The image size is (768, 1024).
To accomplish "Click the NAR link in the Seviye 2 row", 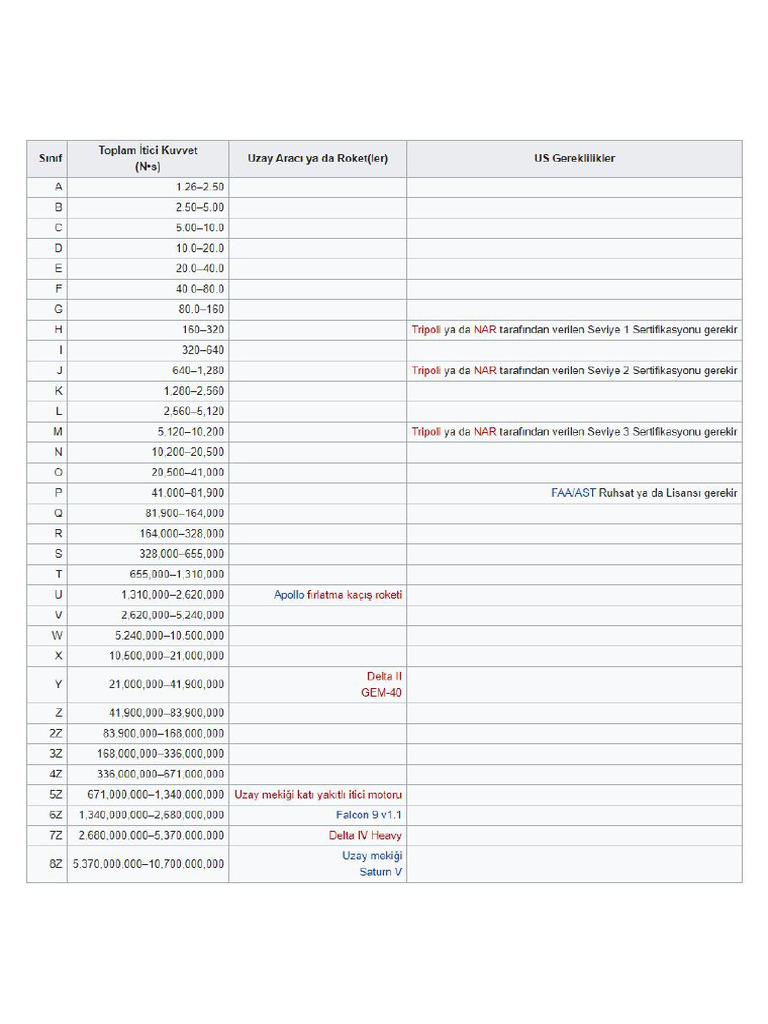I will point(485,371).
